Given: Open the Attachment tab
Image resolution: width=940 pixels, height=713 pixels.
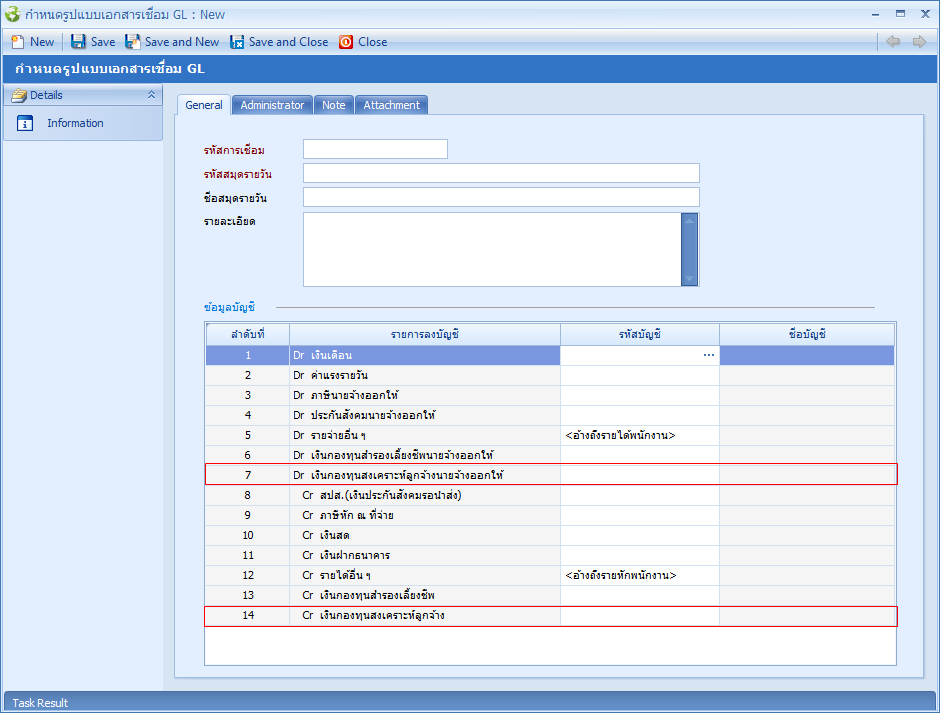Looking at the screenshot, I should 391,105.
